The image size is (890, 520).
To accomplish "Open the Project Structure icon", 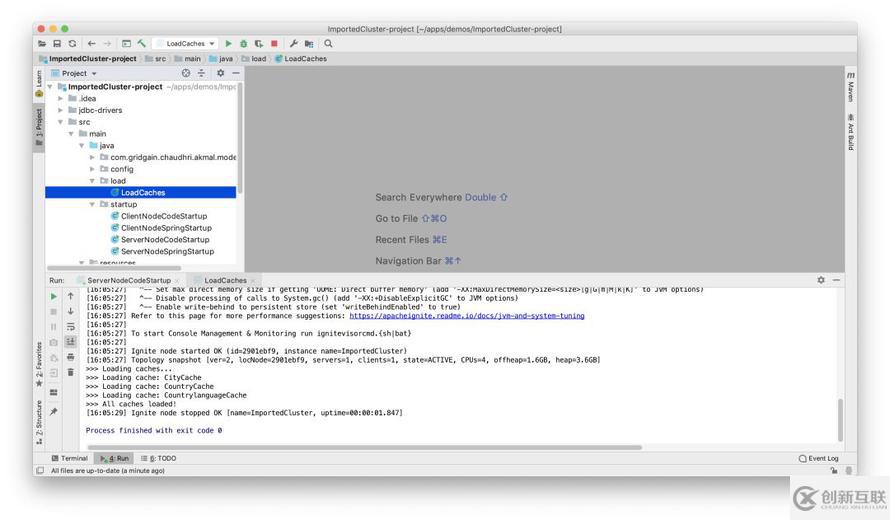I will coord(309,44).
